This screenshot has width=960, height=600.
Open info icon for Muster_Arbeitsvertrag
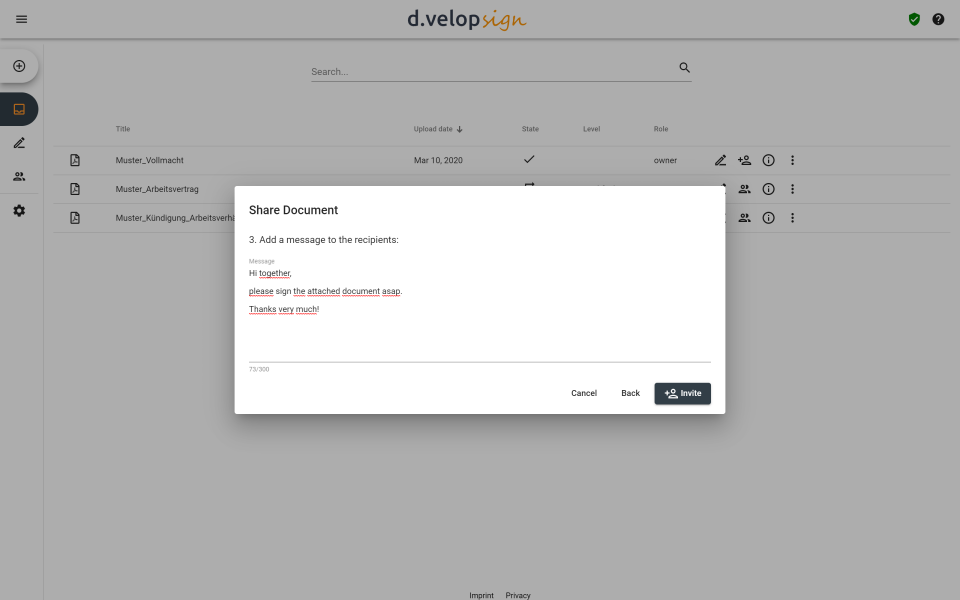(x=768, y=189)
